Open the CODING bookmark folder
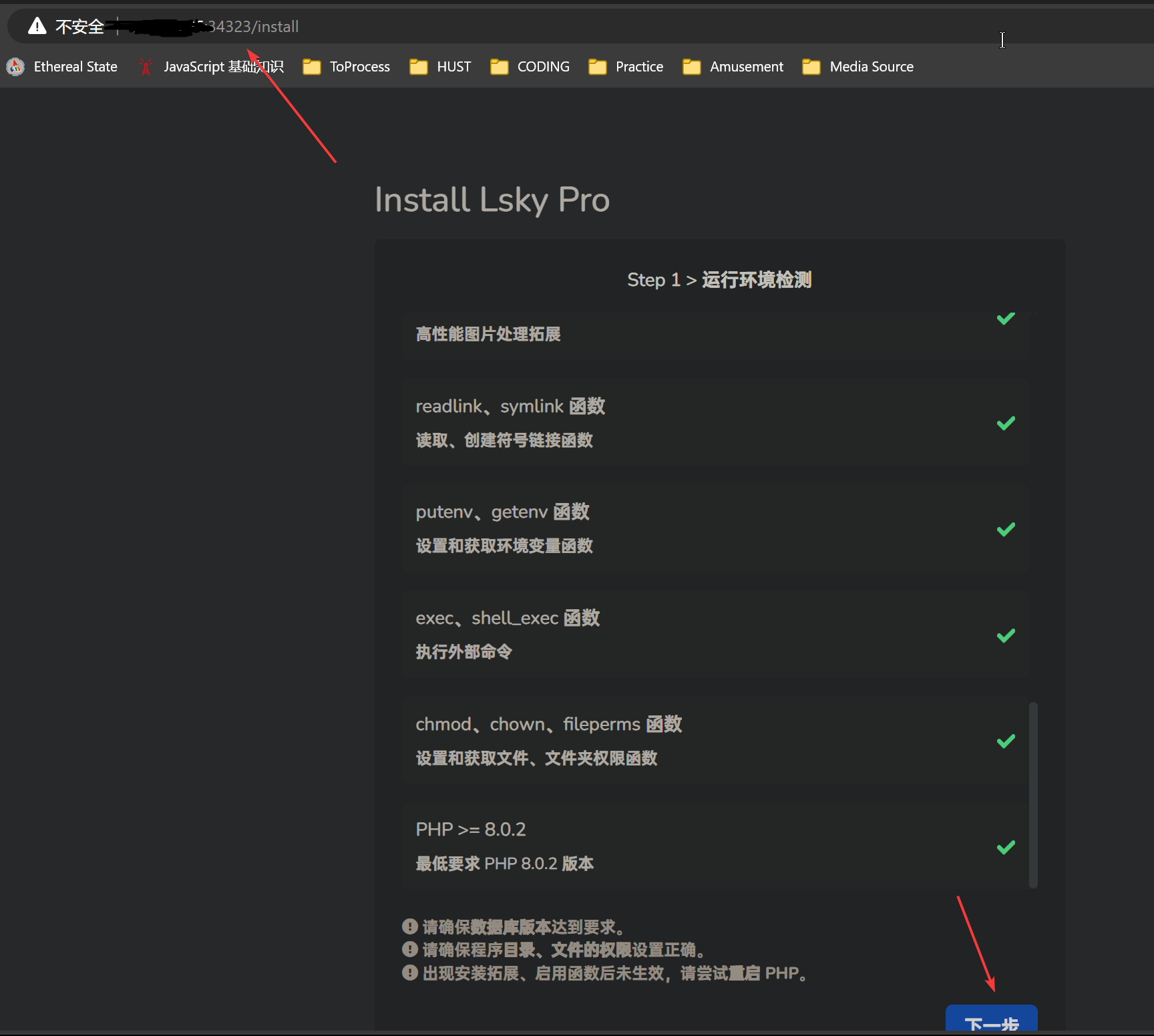 pyautogui.click(x=530, y=67)
